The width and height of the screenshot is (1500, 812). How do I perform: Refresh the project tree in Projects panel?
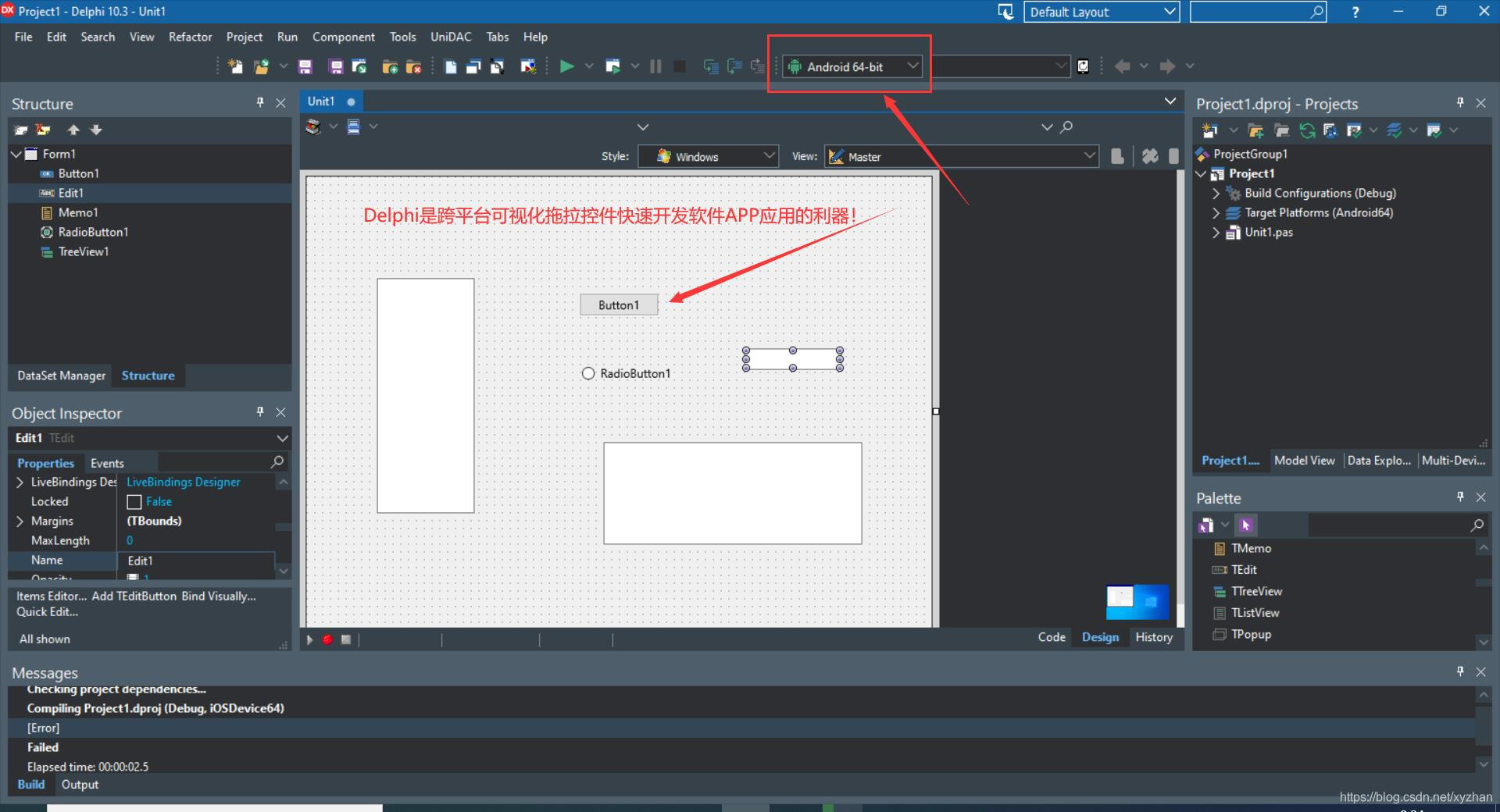click(1307, 130)
